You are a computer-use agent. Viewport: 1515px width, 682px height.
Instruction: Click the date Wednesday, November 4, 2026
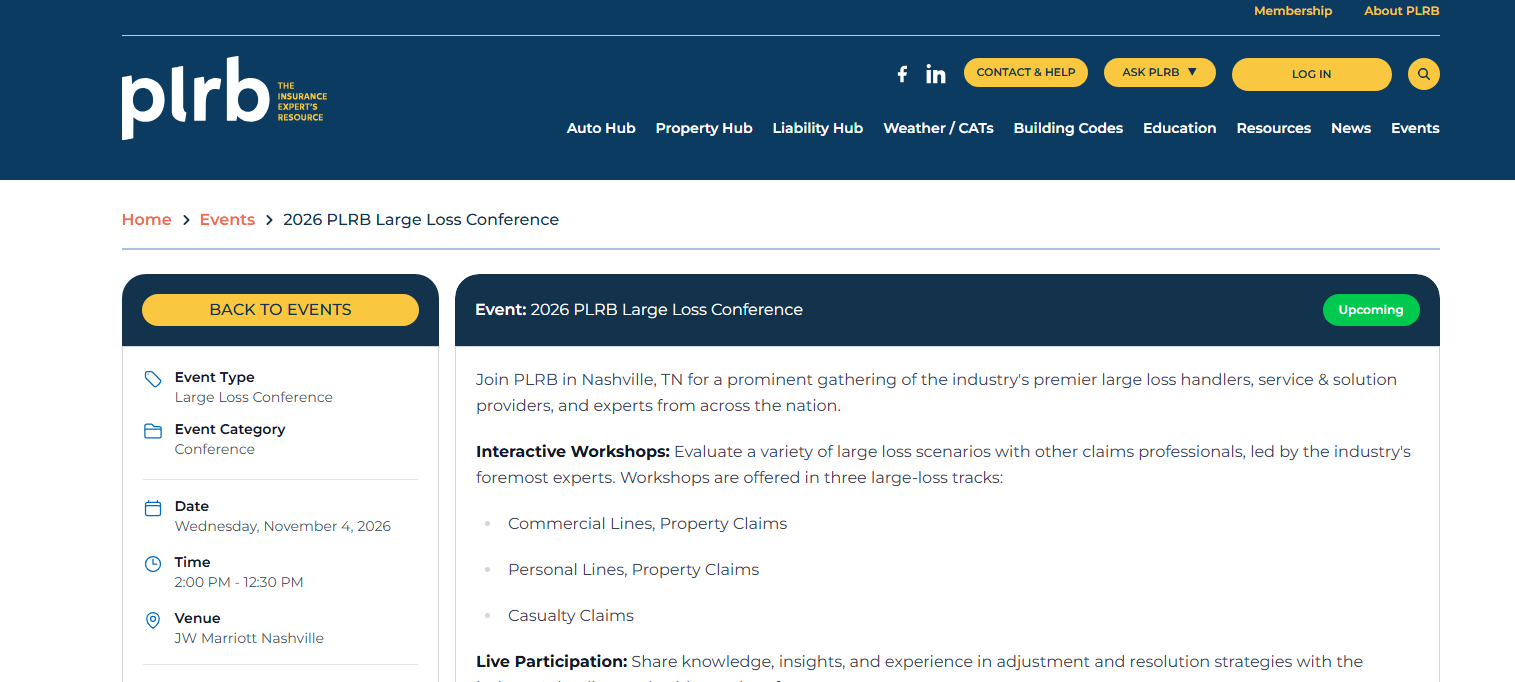tap(283, 526)
